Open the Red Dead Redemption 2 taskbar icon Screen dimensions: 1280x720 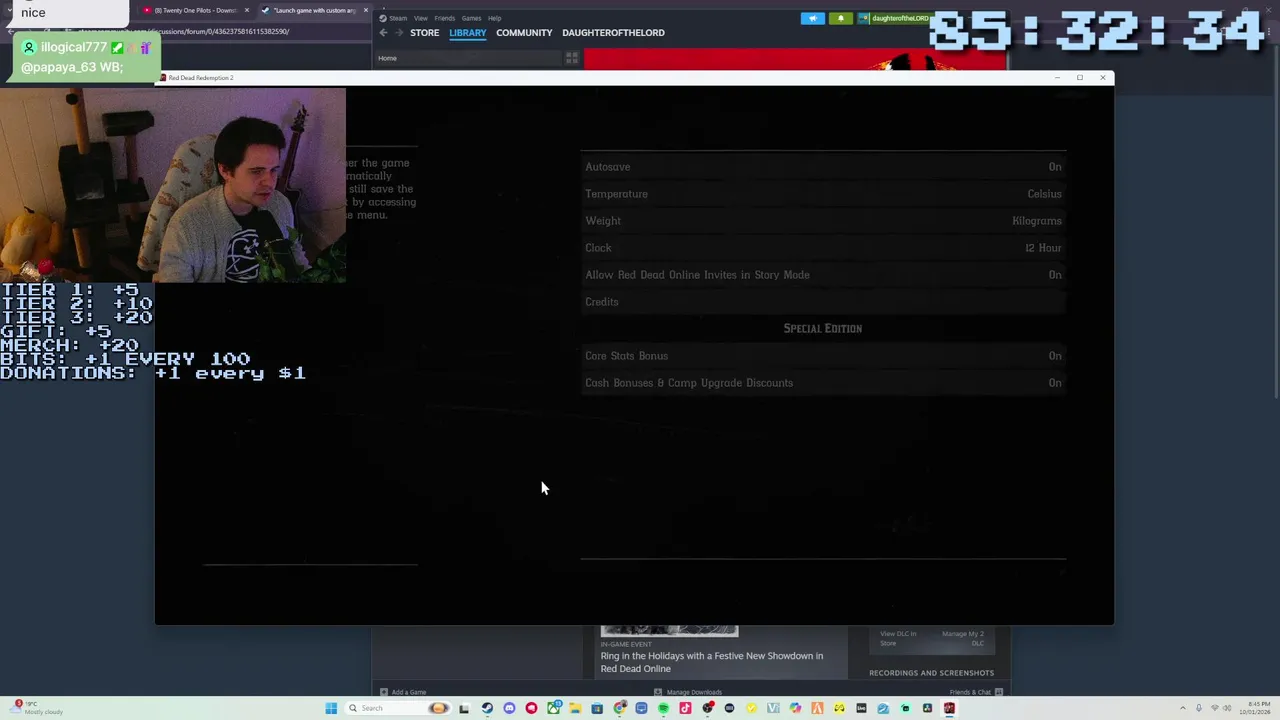point(949,708)
